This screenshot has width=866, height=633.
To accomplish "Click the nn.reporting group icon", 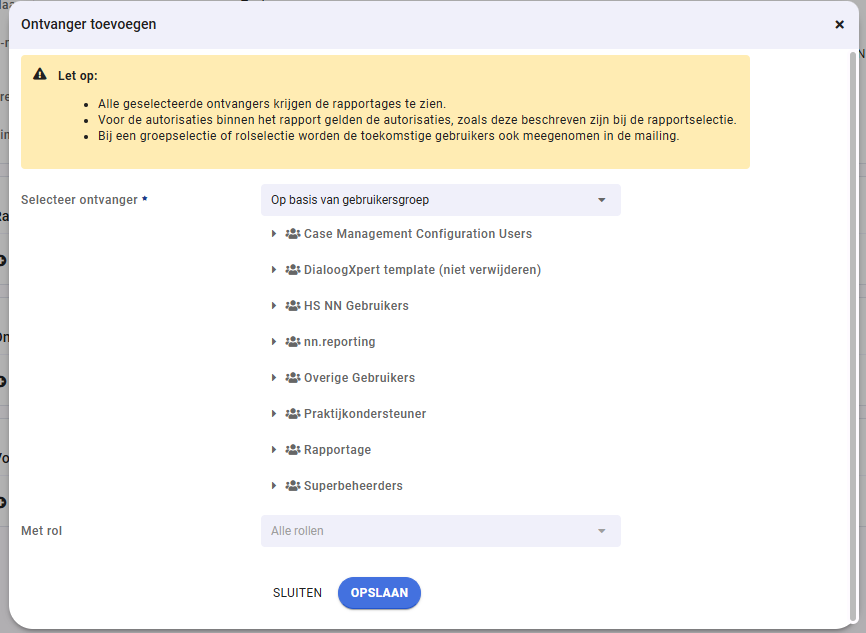I will click(292, 342).
